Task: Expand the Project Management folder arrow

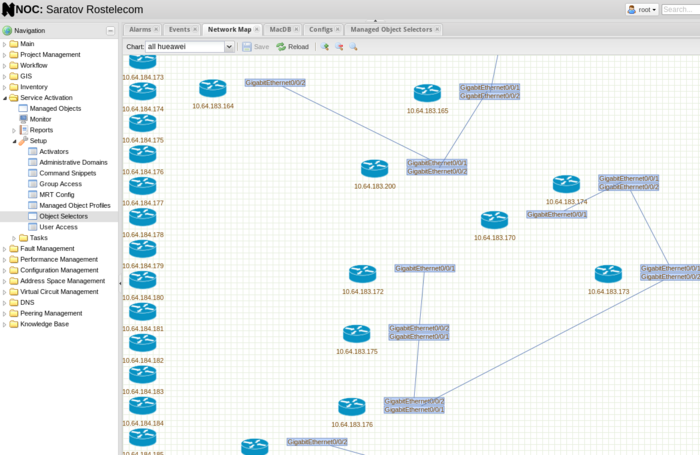Action: 5,55
